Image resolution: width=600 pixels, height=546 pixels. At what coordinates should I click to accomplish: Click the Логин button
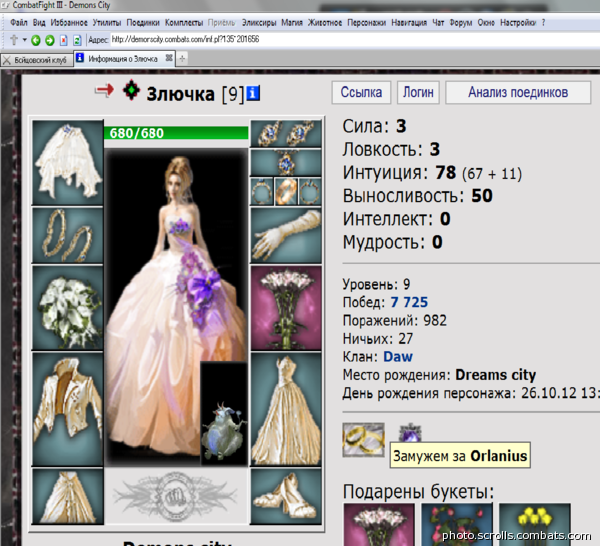point(418,92)
